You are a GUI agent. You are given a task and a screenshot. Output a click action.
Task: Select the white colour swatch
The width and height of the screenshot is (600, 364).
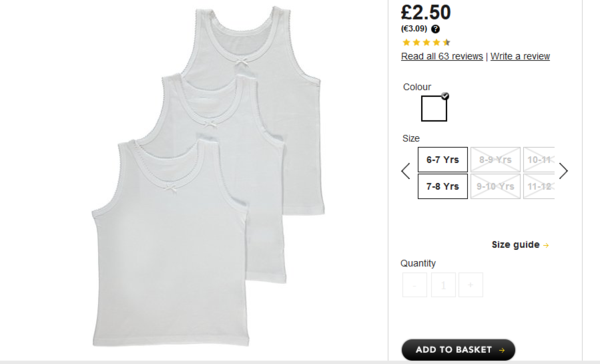pyautogui.click(x=434, y=109)
